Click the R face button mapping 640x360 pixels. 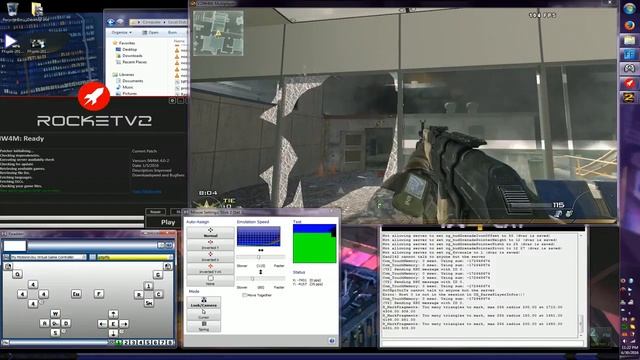[139, 294]
